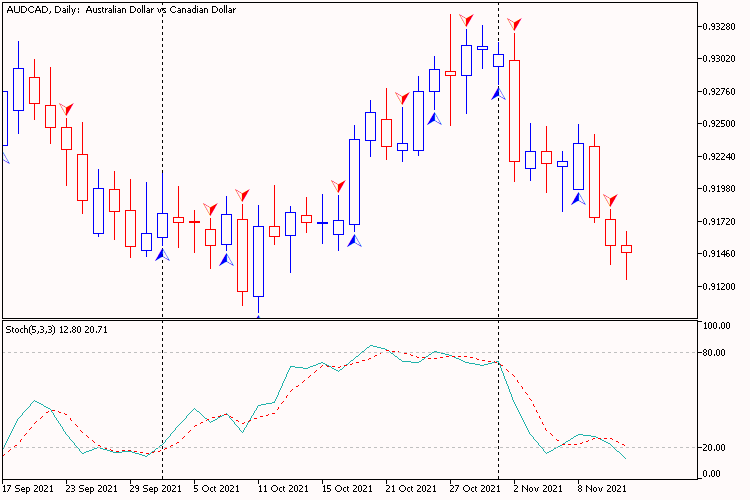
Task: Click the large red candle at 2 Nov 2021
Action: [x=514, y=111]
